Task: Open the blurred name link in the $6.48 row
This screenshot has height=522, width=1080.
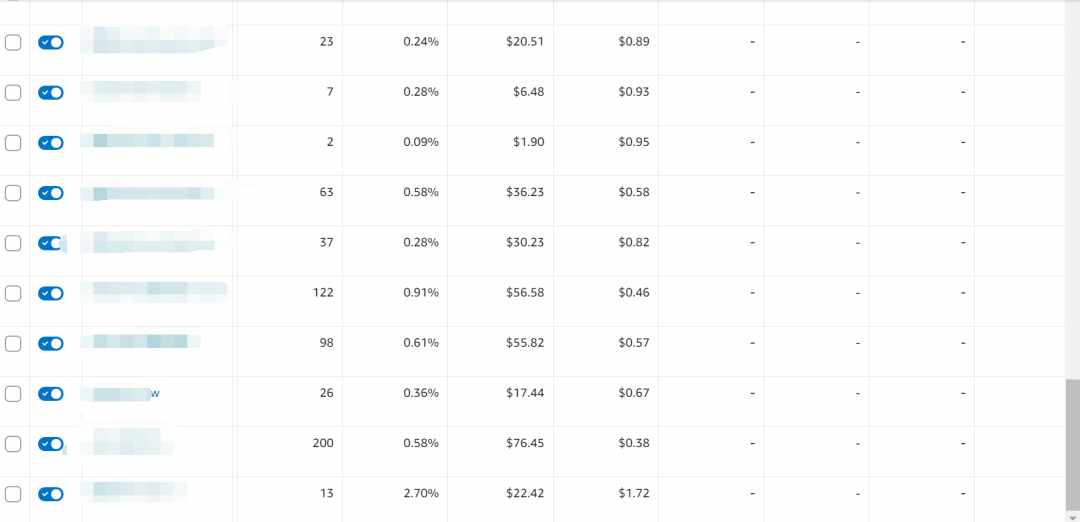Action: coord(141,91)
